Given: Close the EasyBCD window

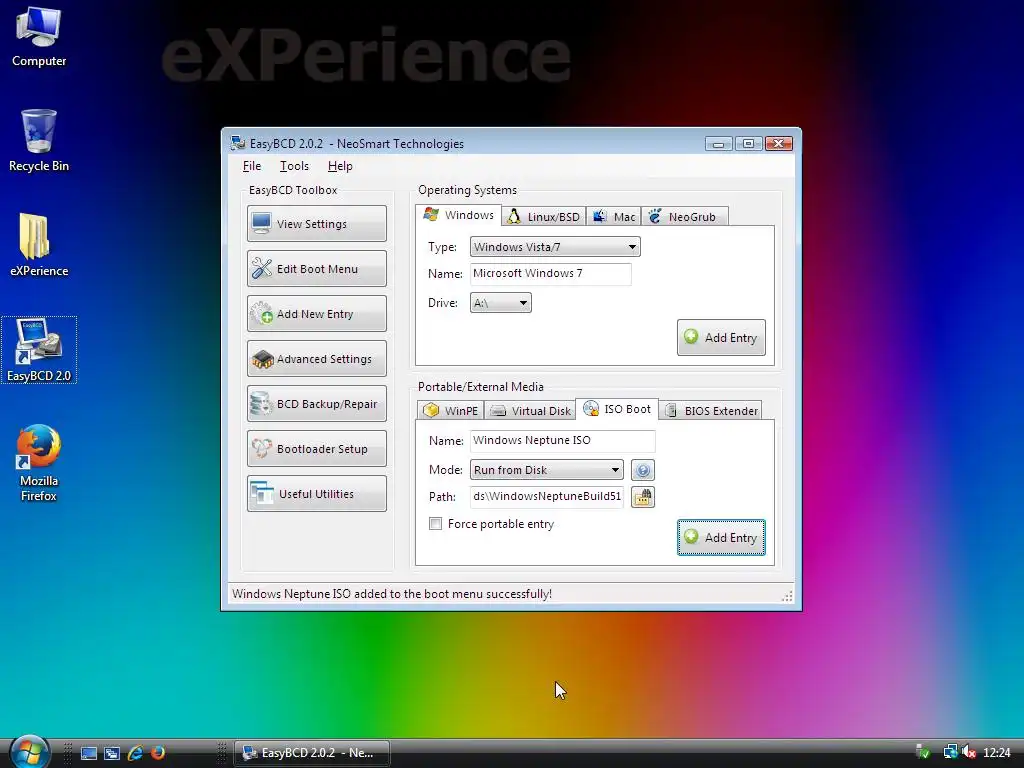Looking at the screenshot, I should coord(778,143).
